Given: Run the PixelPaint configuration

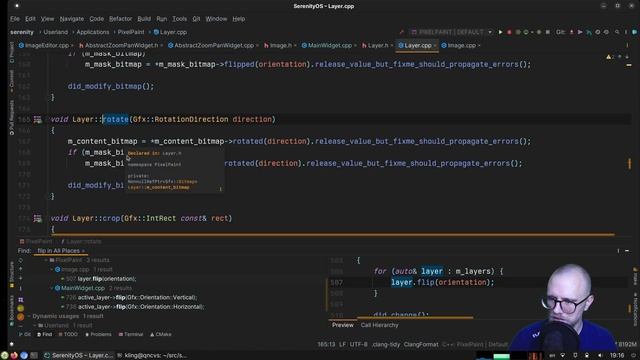Looking at the screenshot, I should 500,32.
